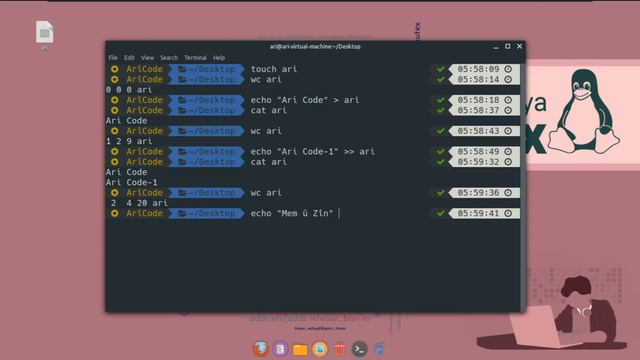The width and height of the screenshot is (640, 360).
Task: Click the terminal title bar text
Action: pyautogui.click(x=315, y=47)
